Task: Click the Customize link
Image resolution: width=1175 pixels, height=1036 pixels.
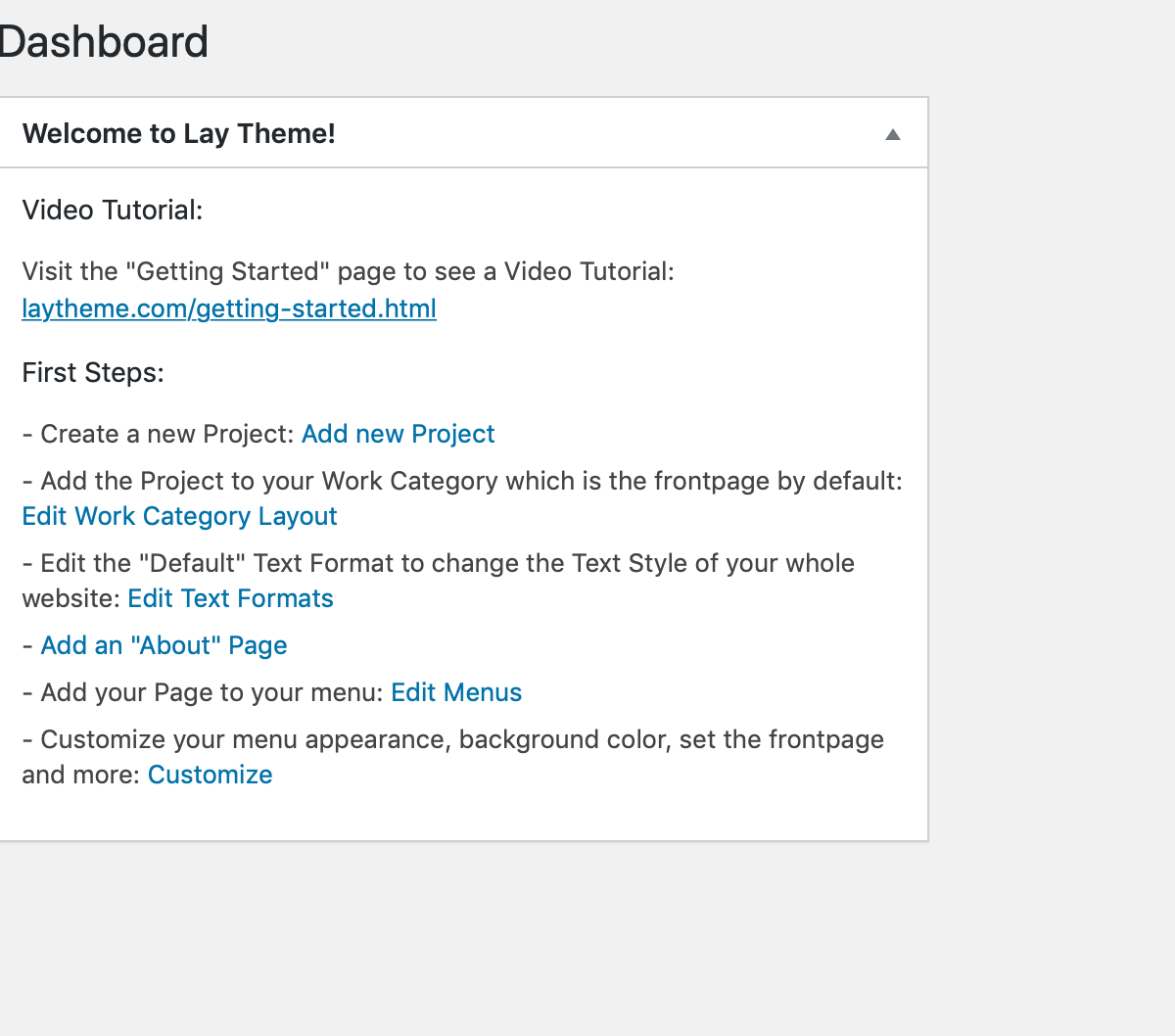Action: pos(210,775)
